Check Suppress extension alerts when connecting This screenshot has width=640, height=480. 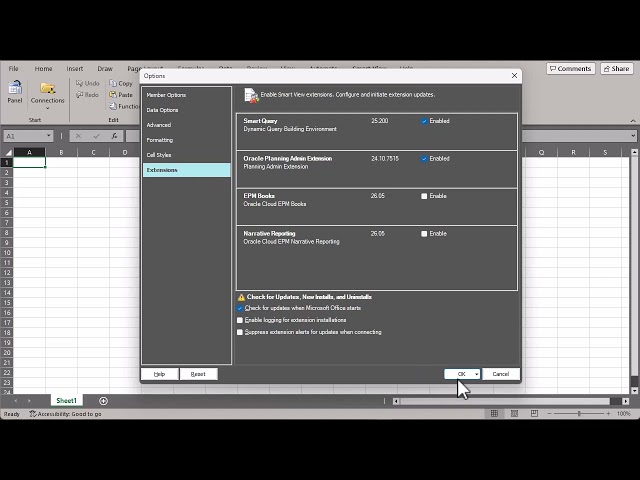[x=240, y=332]
